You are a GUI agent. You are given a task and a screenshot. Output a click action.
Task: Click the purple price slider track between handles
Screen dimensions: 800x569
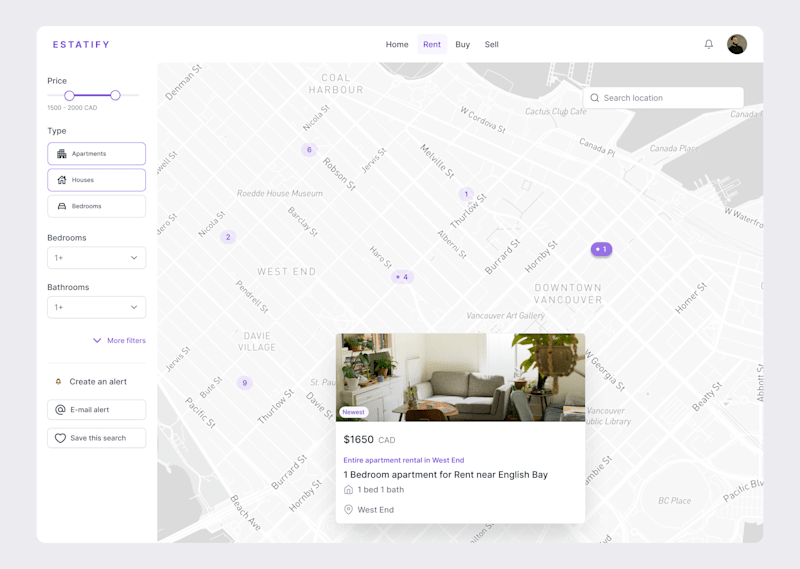coord(92,95)
